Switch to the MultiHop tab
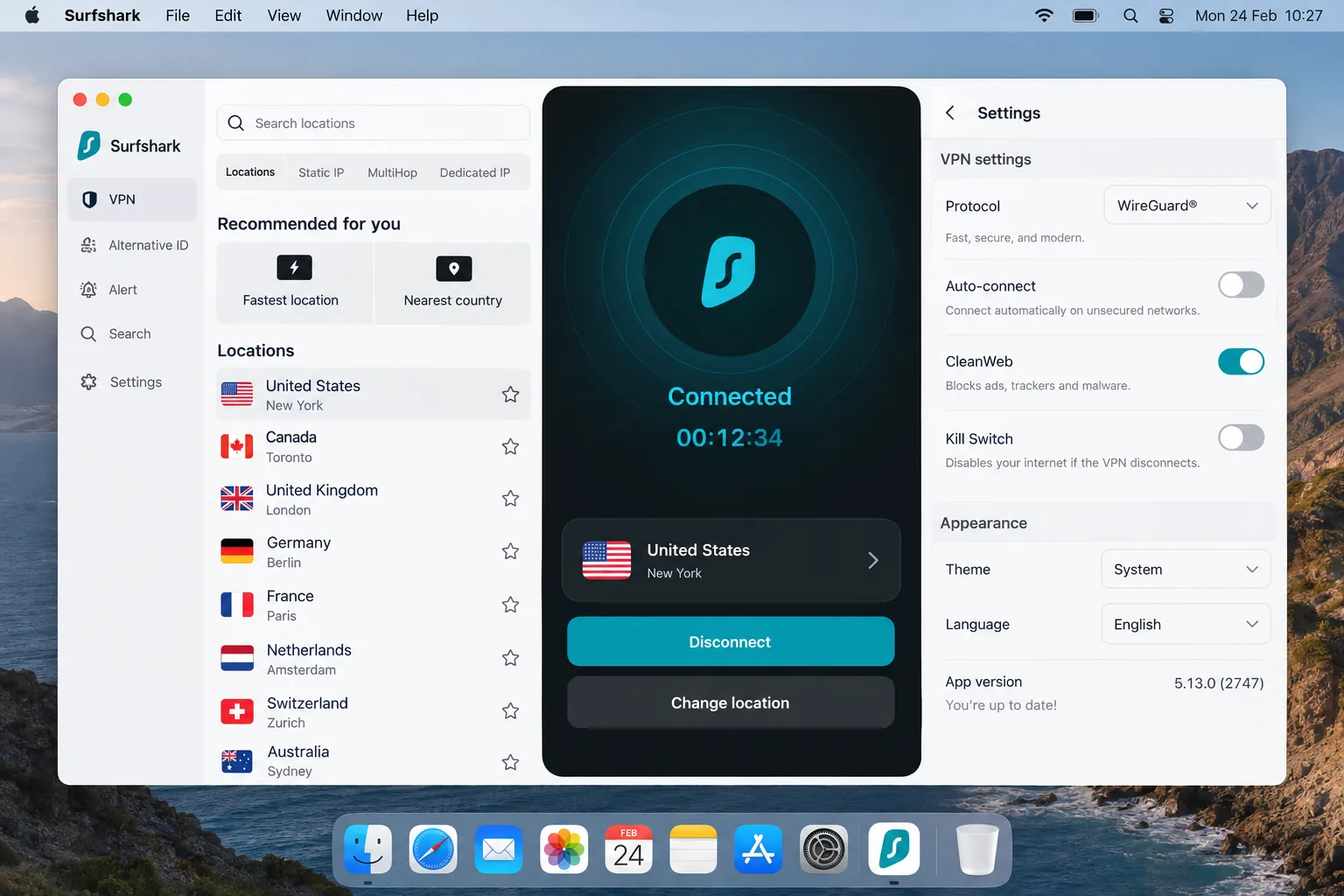This screenshot has width=1344, height=896. click(x=392, y=172)
